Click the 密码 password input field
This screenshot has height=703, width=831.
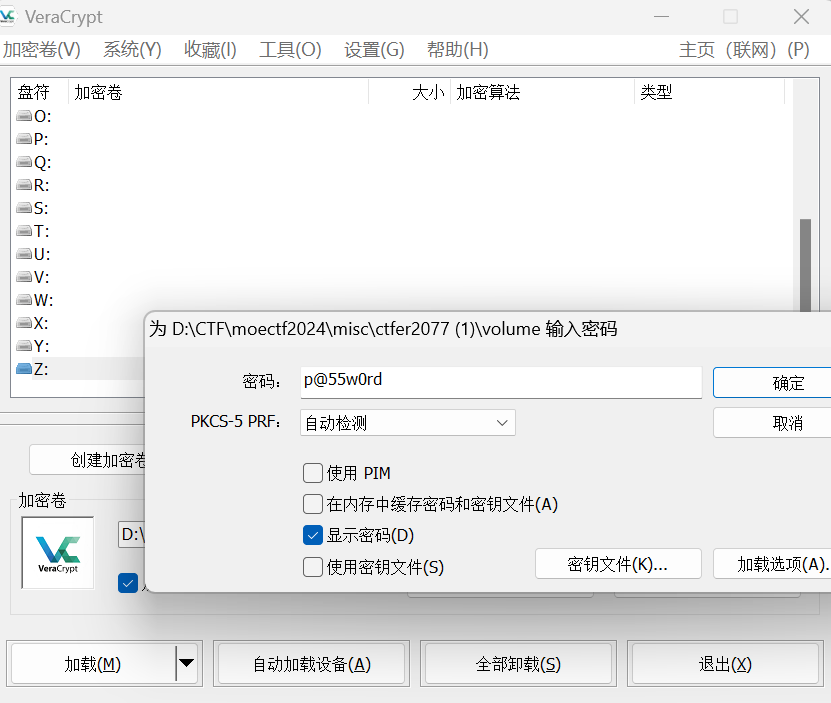pos(501,382)
